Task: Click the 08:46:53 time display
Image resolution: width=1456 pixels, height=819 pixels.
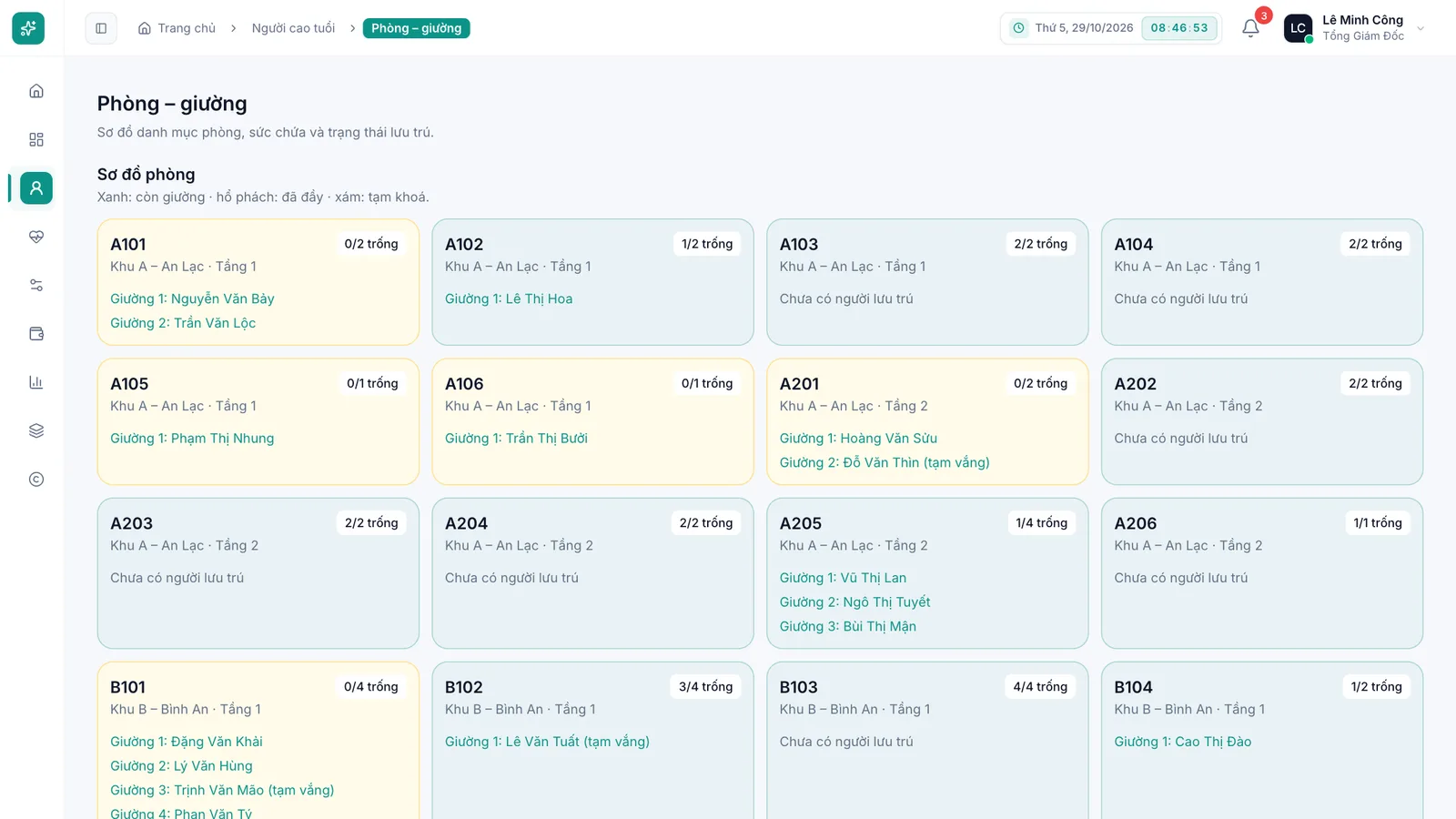Action: coord(1179,28)
